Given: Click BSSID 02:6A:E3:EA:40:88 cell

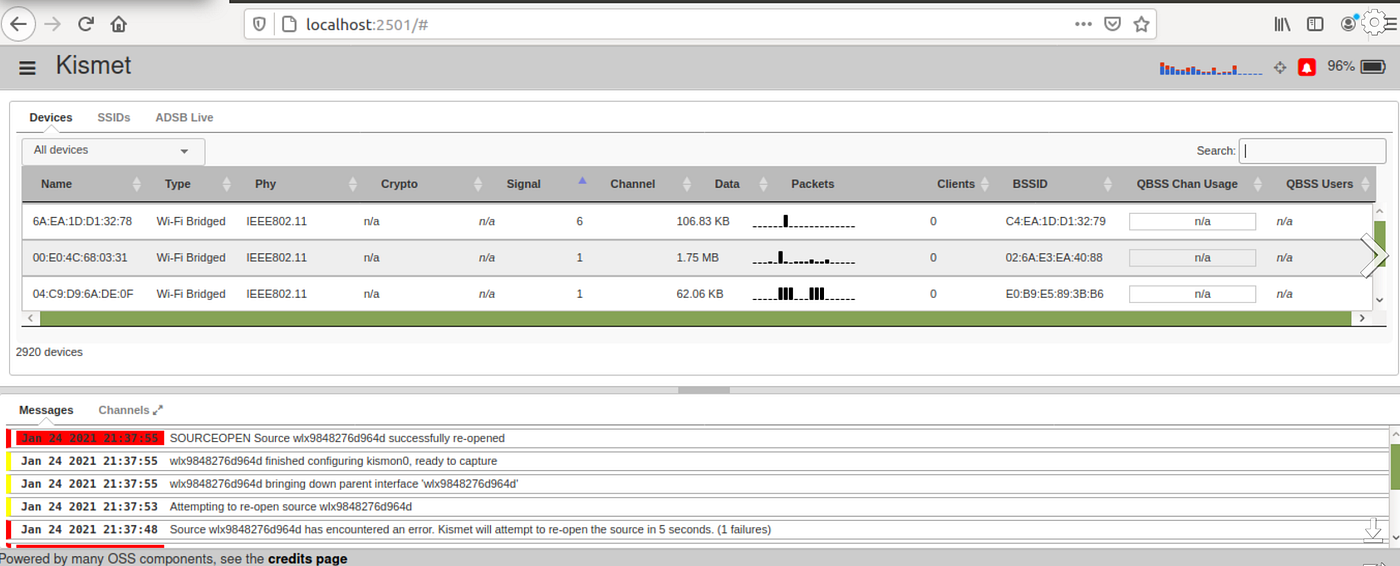Looking at the screenshot, I should click(x=1054, y=258).
